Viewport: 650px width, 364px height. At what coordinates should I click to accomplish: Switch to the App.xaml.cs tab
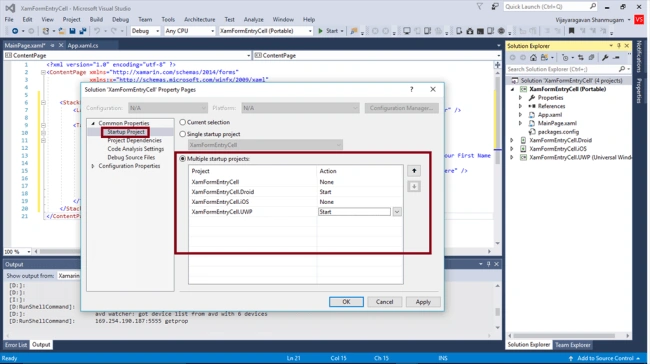tap(83, 46)
